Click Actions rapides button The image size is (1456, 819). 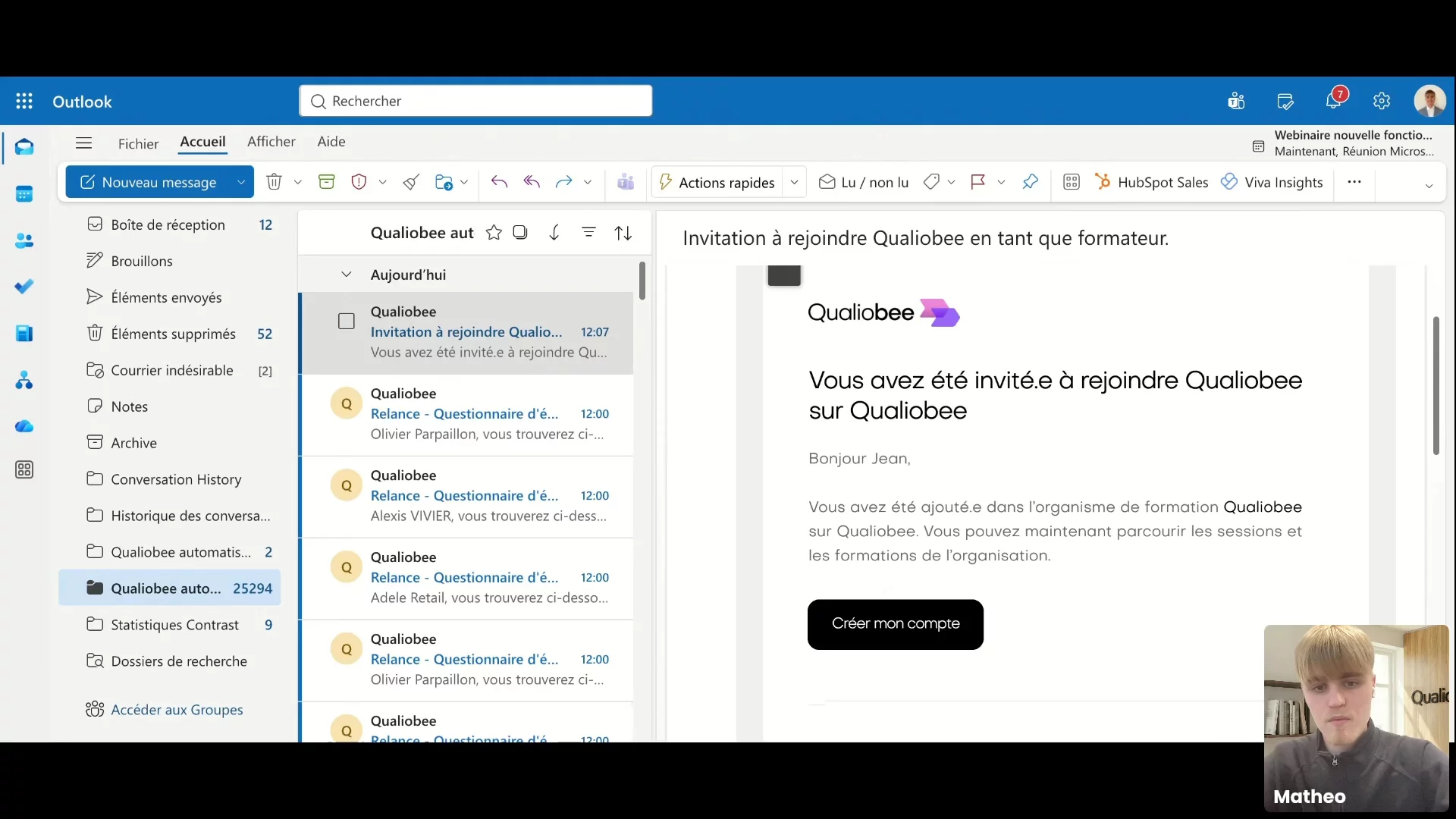point(717,182)
